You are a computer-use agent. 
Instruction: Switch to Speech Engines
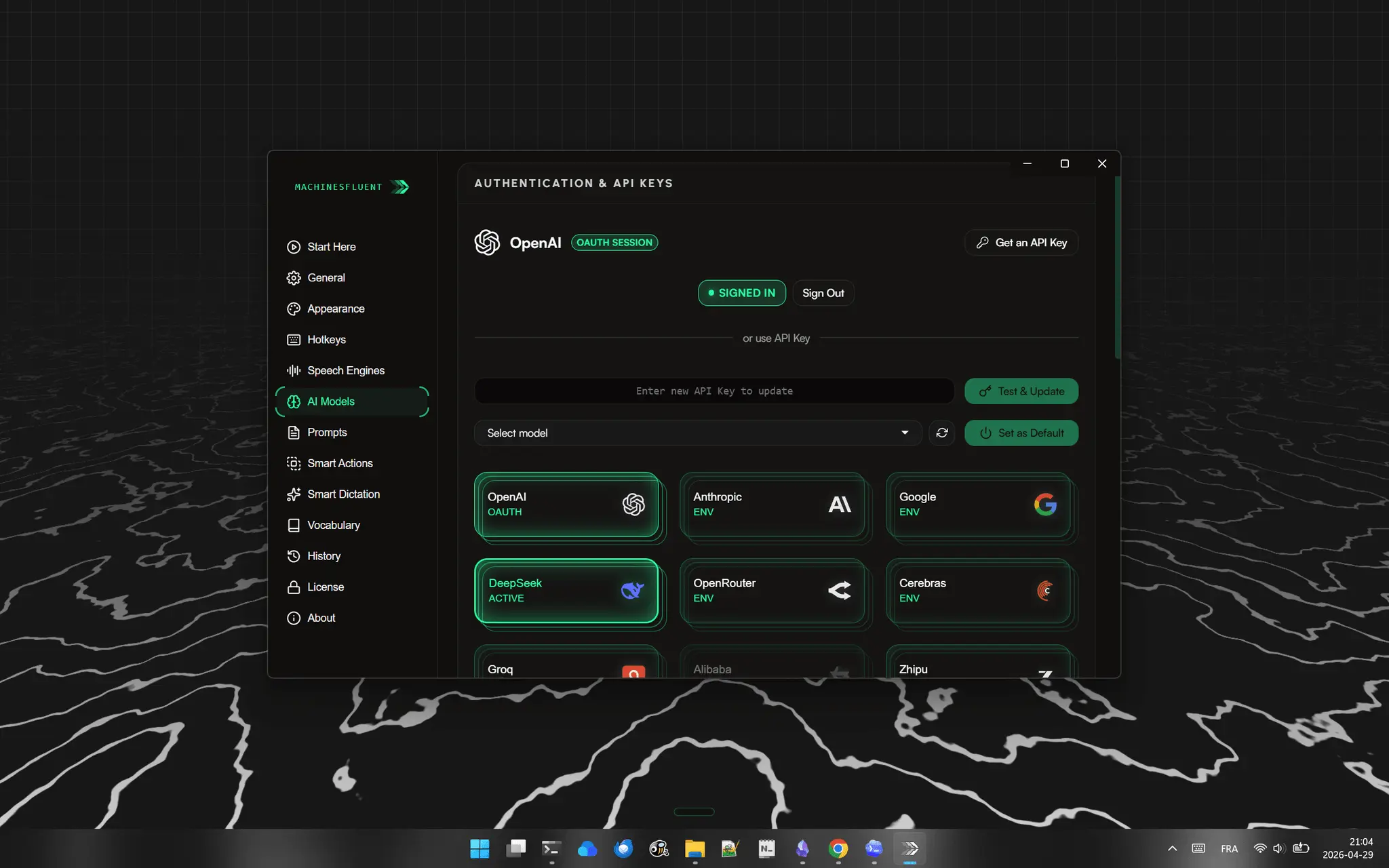point(352,370)
